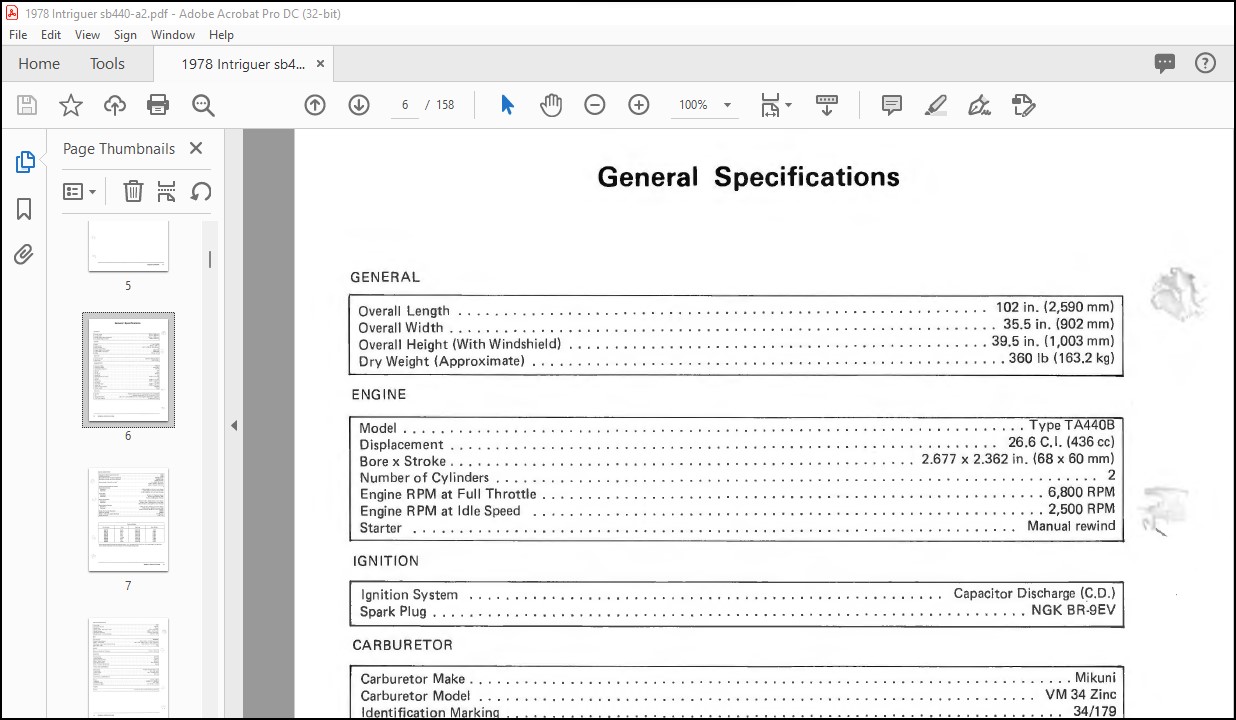Open the Attachments paperclip panel
Image resolution: width=1236 pixels, height=720 pixels.
[25, 255]
